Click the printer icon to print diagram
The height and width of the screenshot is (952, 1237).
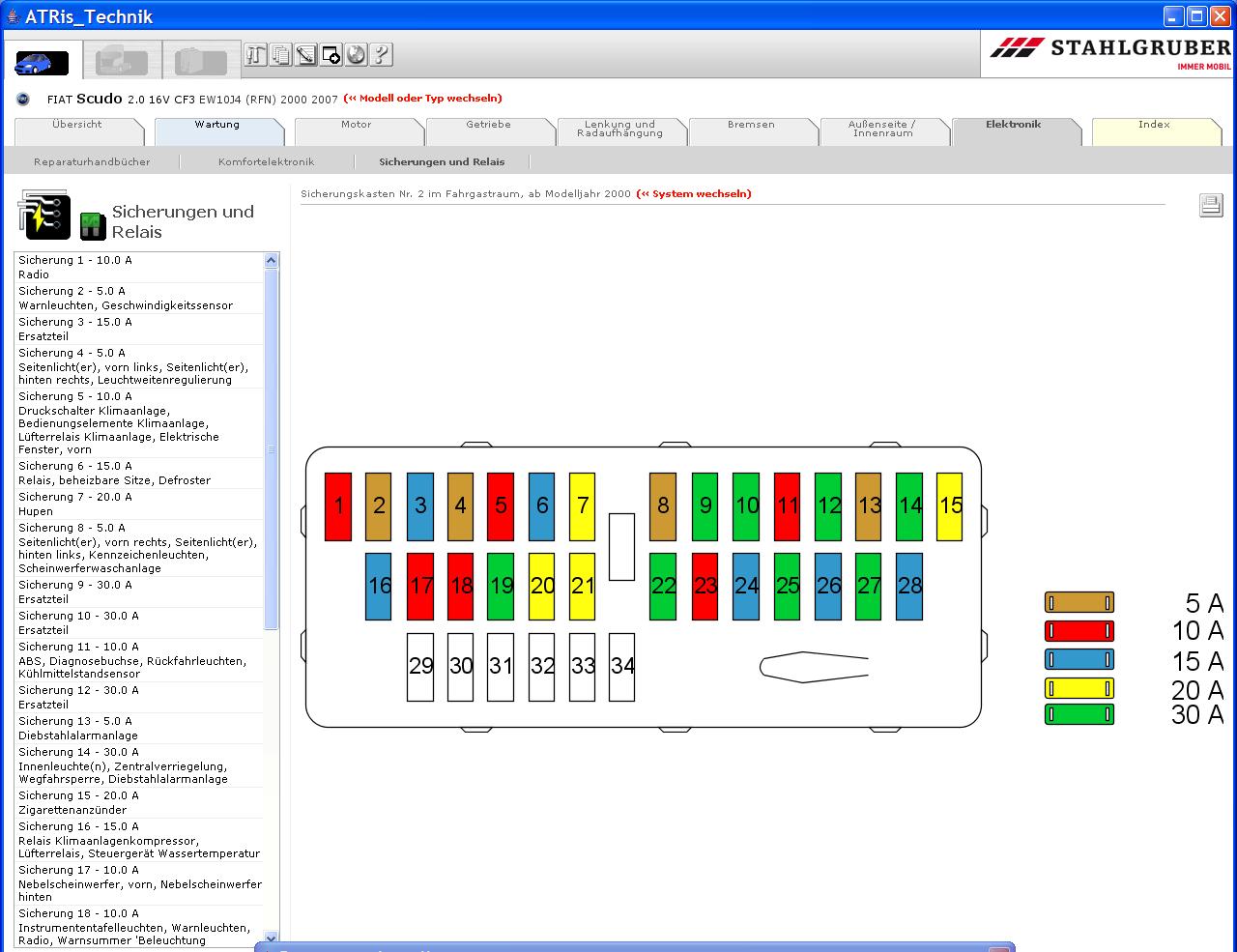tap(1210, 205)
